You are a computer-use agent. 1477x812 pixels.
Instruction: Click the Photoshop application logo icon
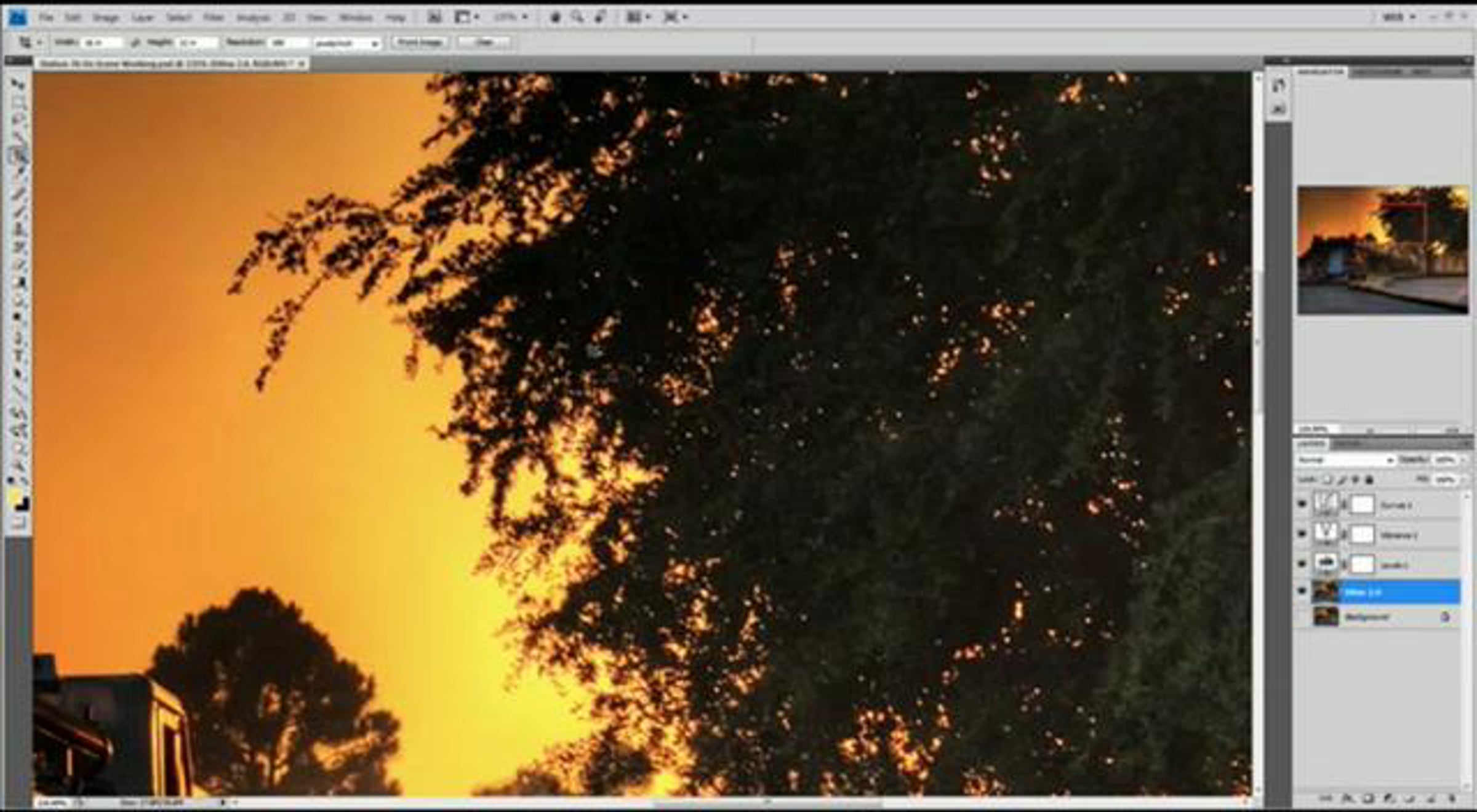pos(17,17)
